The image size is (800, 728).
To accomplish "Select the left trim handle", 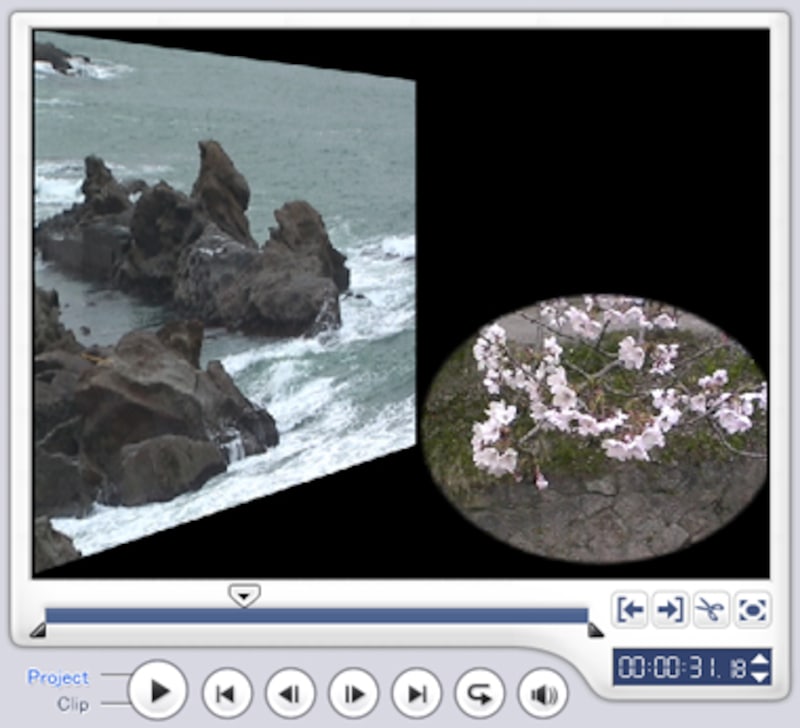I will click(38, 630).
